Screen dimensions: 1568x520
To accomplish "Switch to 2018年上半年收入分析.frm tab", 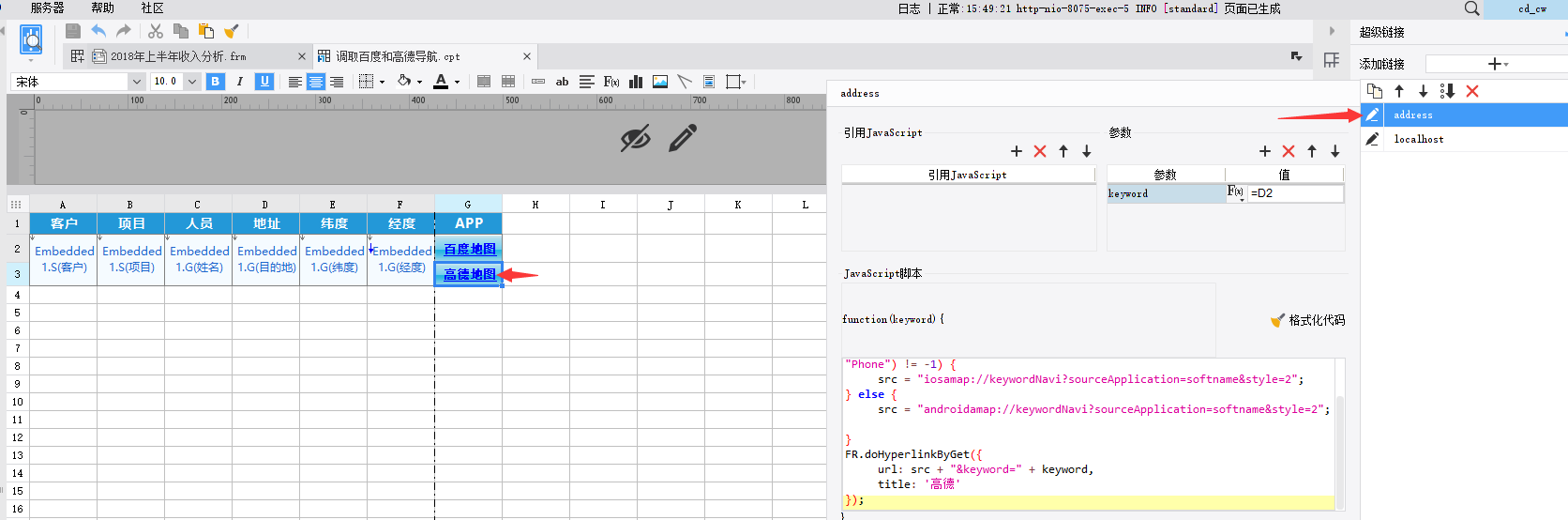I will 178,56.
